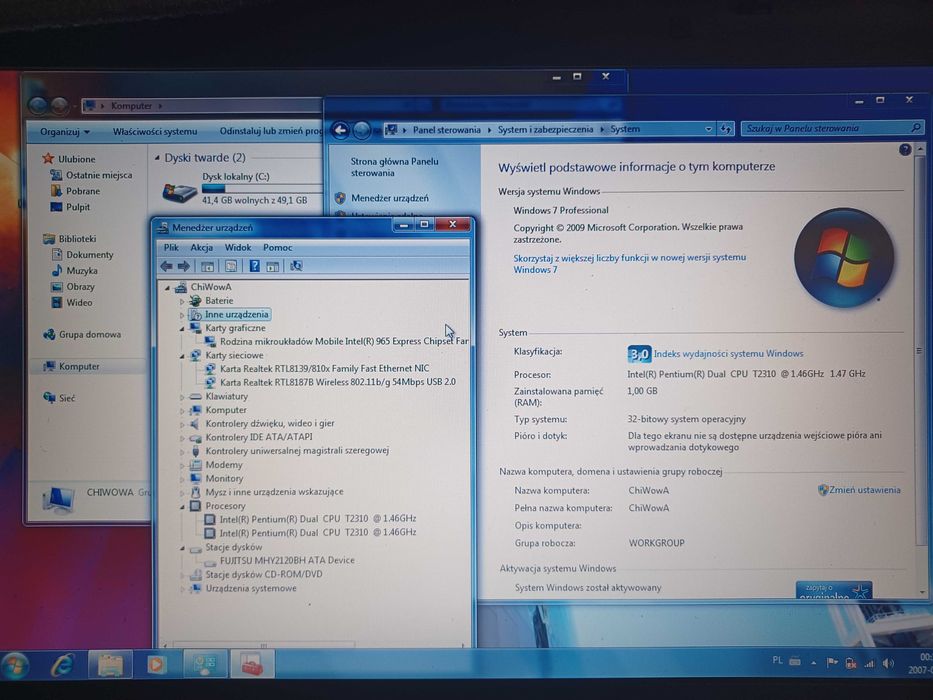Click the refresh button beside System address bar

(725, 129)
